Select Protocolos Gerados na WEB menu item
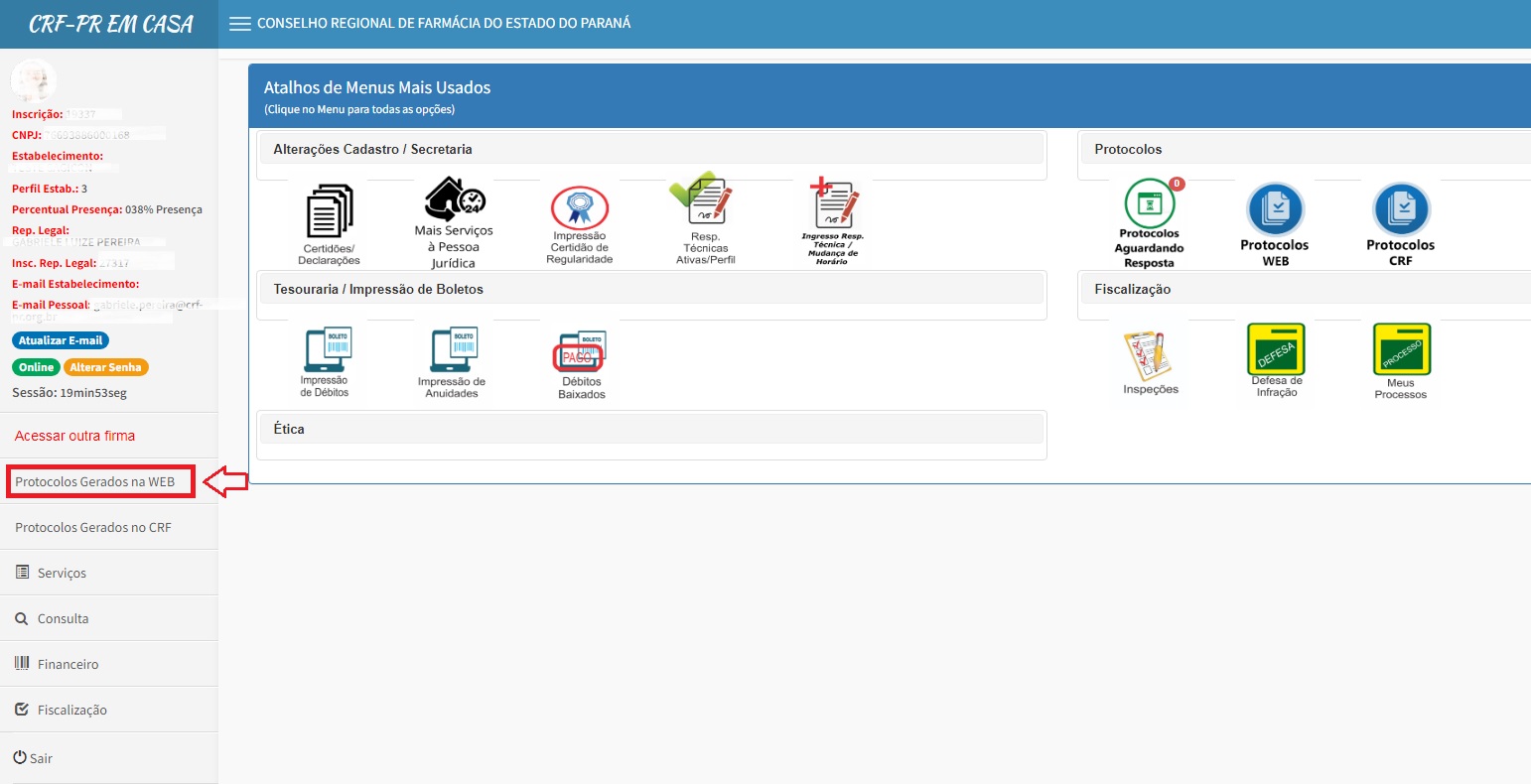The height and width of the screenshot is (784, 1531). pos(95,481)
